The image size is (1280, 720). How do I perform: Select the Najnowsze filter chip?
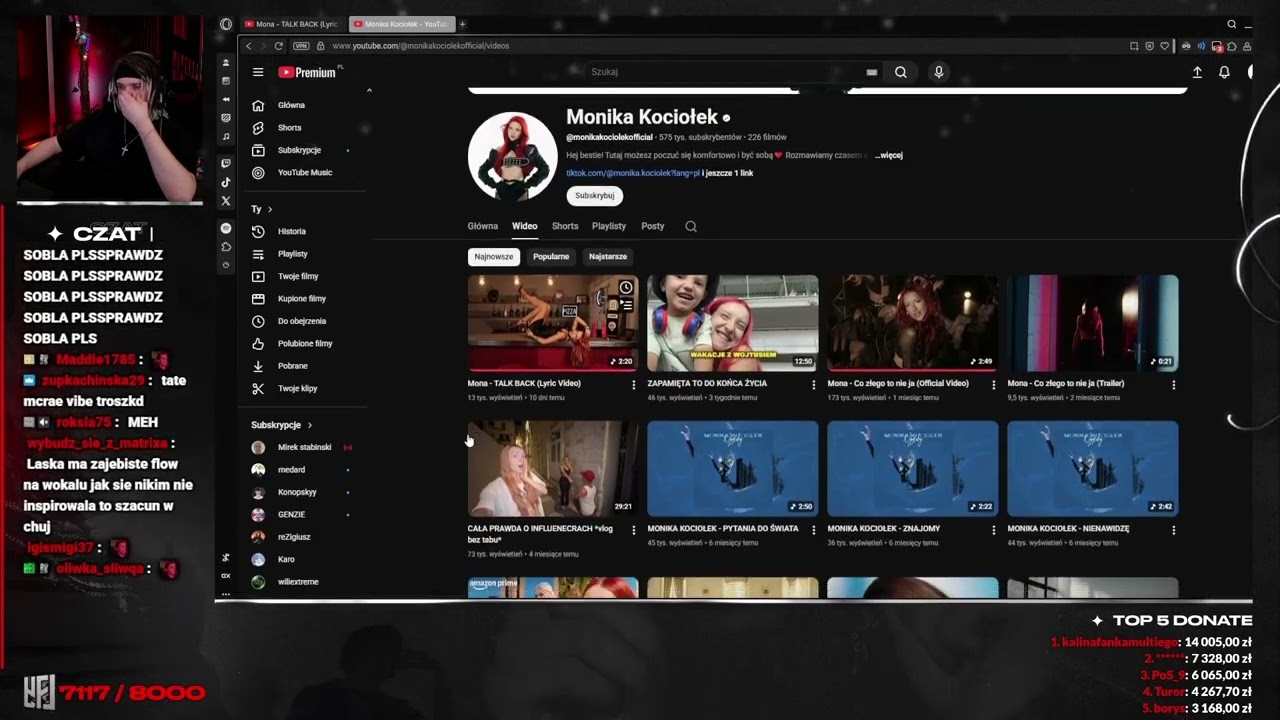click(494, 257)
